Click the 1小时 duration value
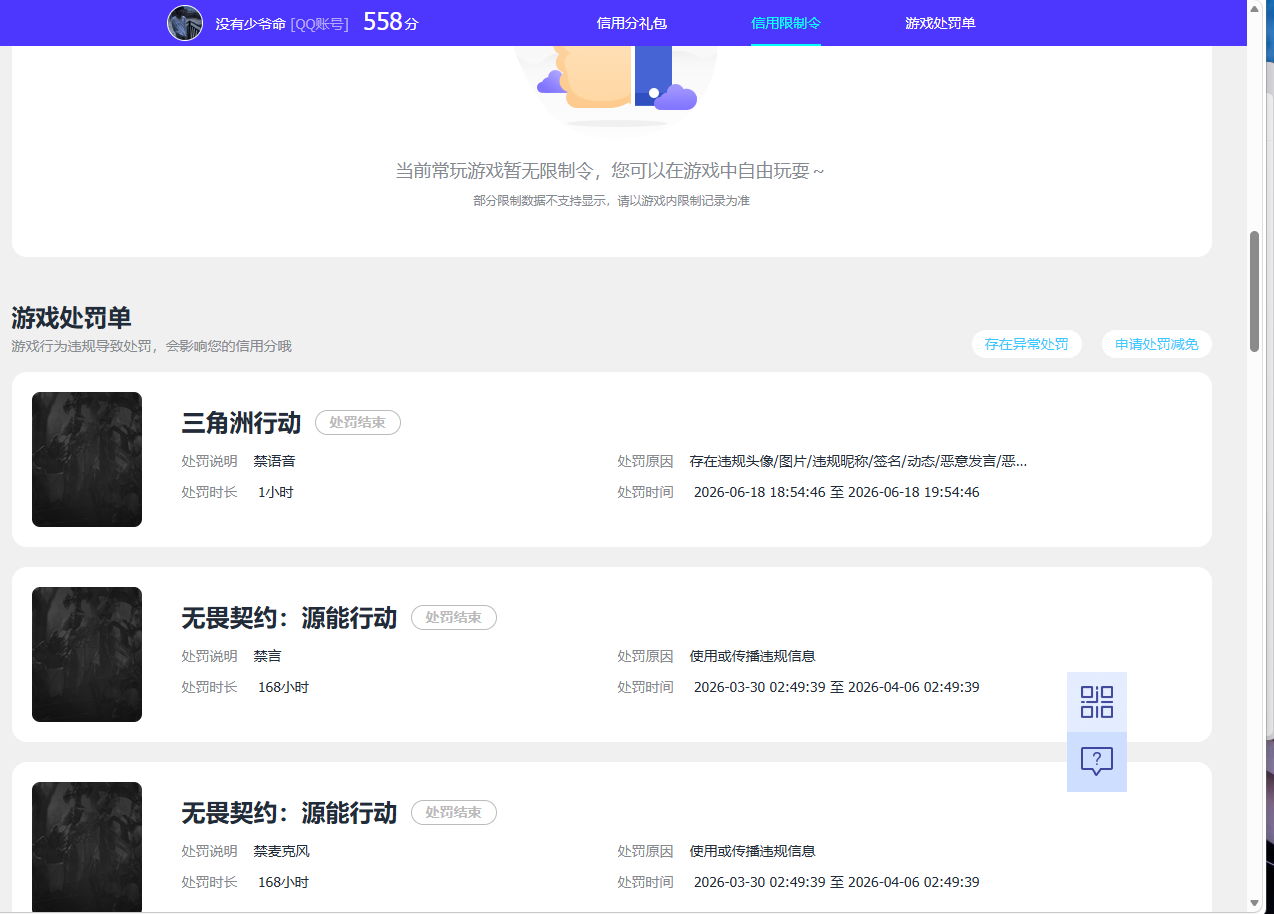 (275, 492)
